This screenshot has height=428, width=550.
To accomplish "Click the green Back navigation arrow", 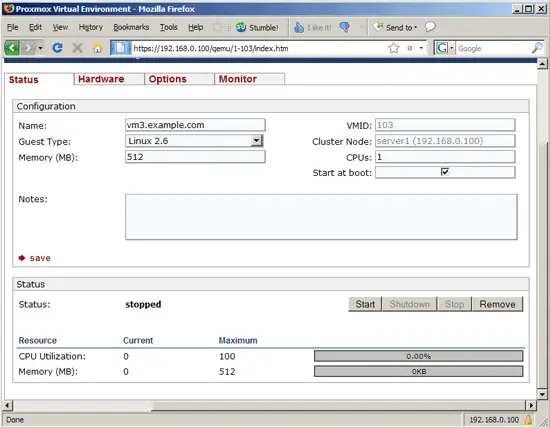I will 12,48.
